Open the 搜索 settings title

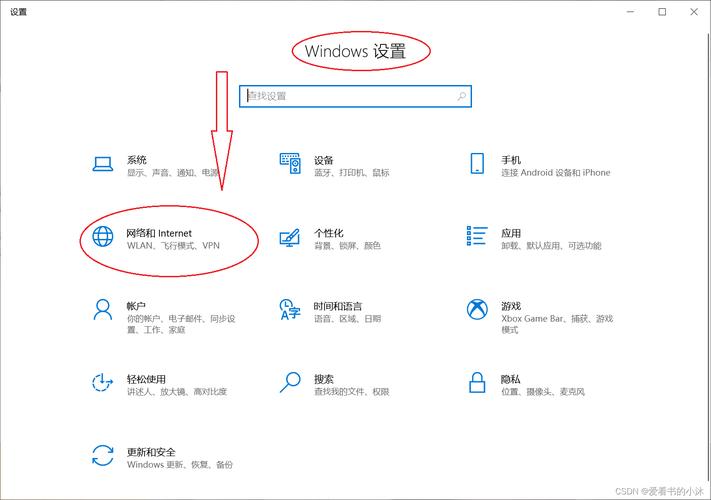(x=324, y=379)
